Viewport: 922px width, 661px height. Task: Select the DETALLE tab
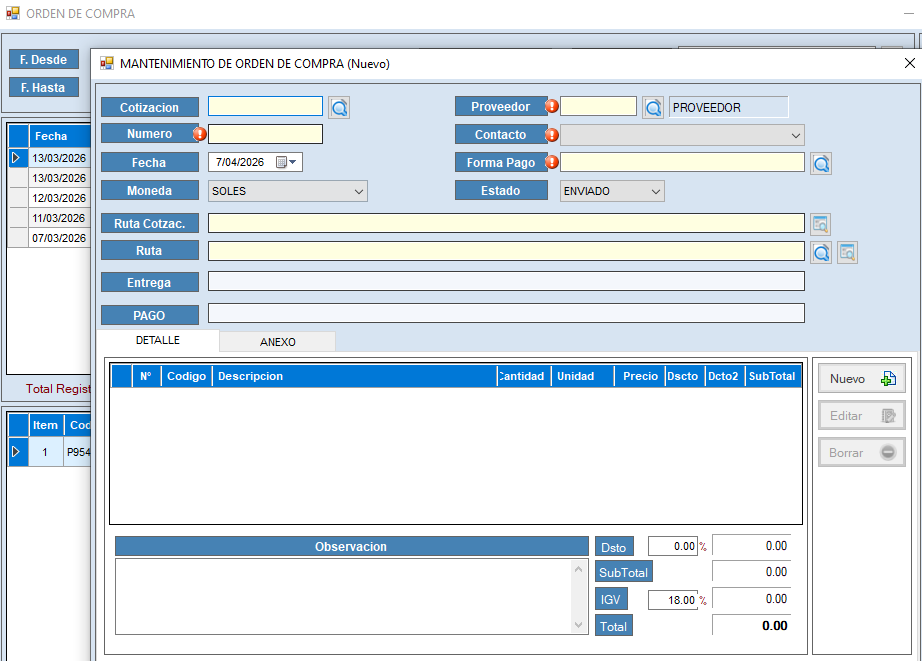tap(158, 341)
